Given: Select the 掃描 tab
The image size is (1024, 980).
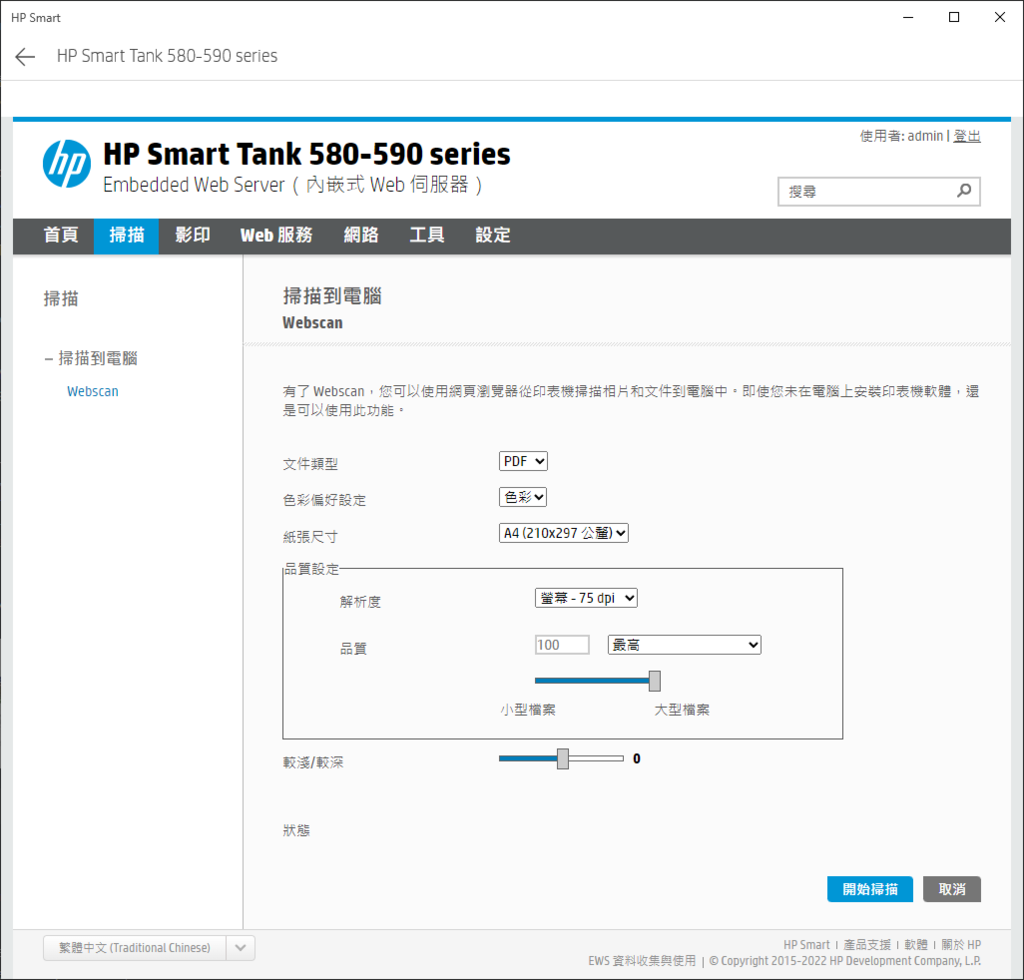Looking at the screenshot, I should click(126, 235).
